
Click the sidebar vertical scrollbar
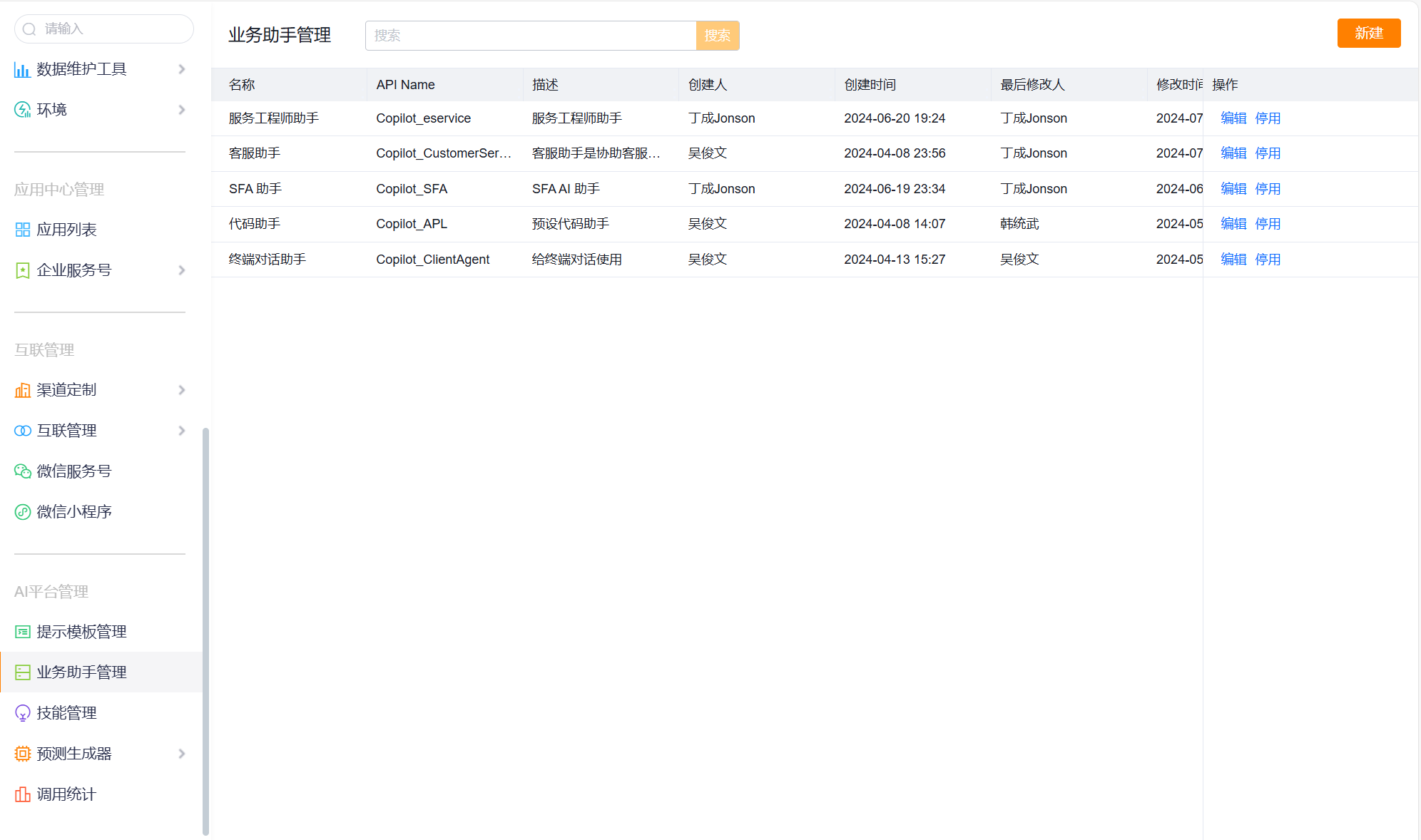[206, 631]
